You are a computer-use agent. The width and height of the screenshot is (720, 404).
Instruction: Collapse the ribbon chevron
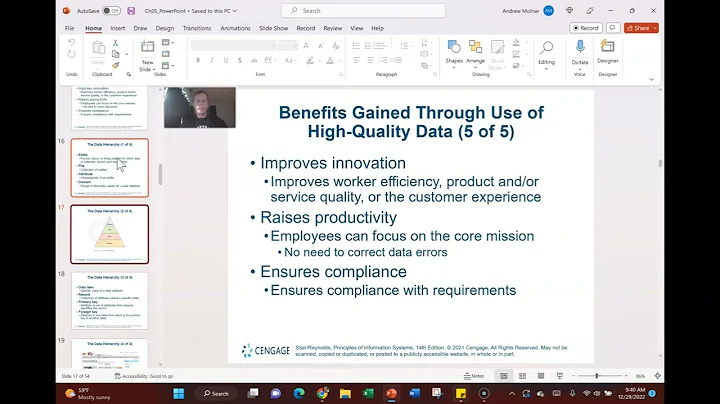pyautogui.click(x=651, y=79)
